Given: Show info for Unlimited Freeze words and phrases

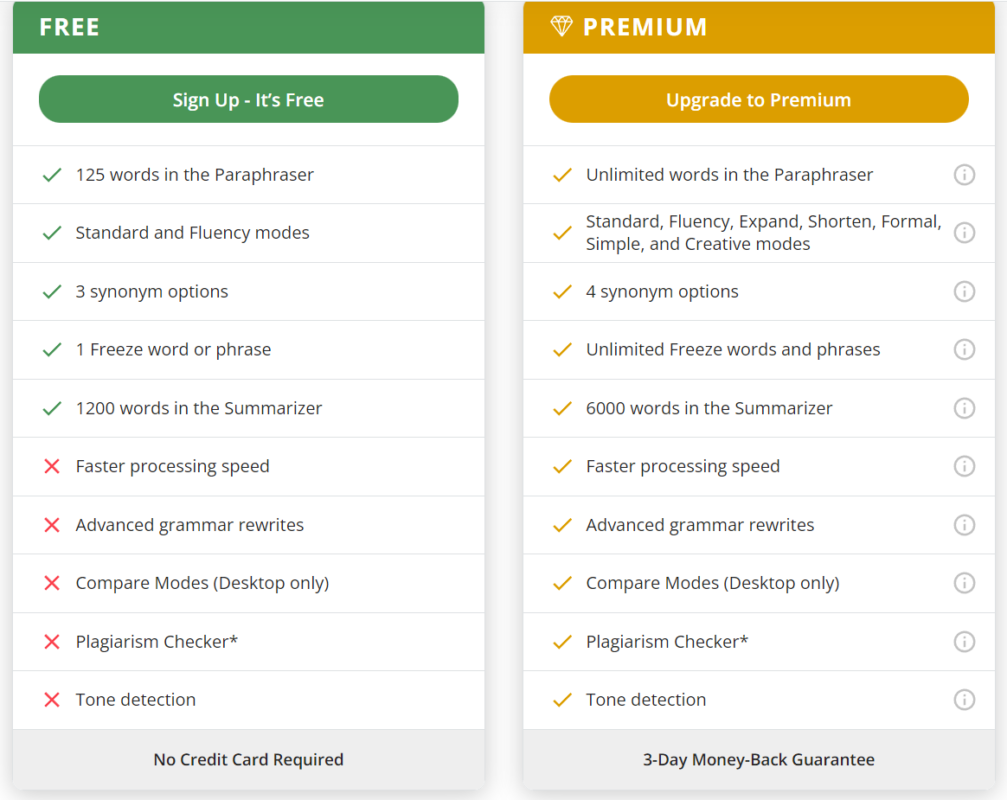Looking at the screenshot, I should [964, 349].
